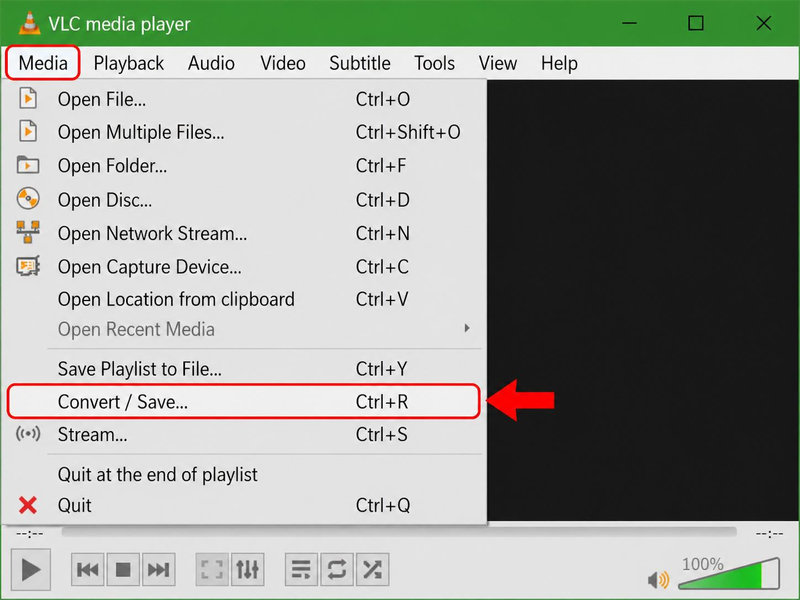Open the Tools menu
The image size is (800, 600).
(x=434, y=63)
